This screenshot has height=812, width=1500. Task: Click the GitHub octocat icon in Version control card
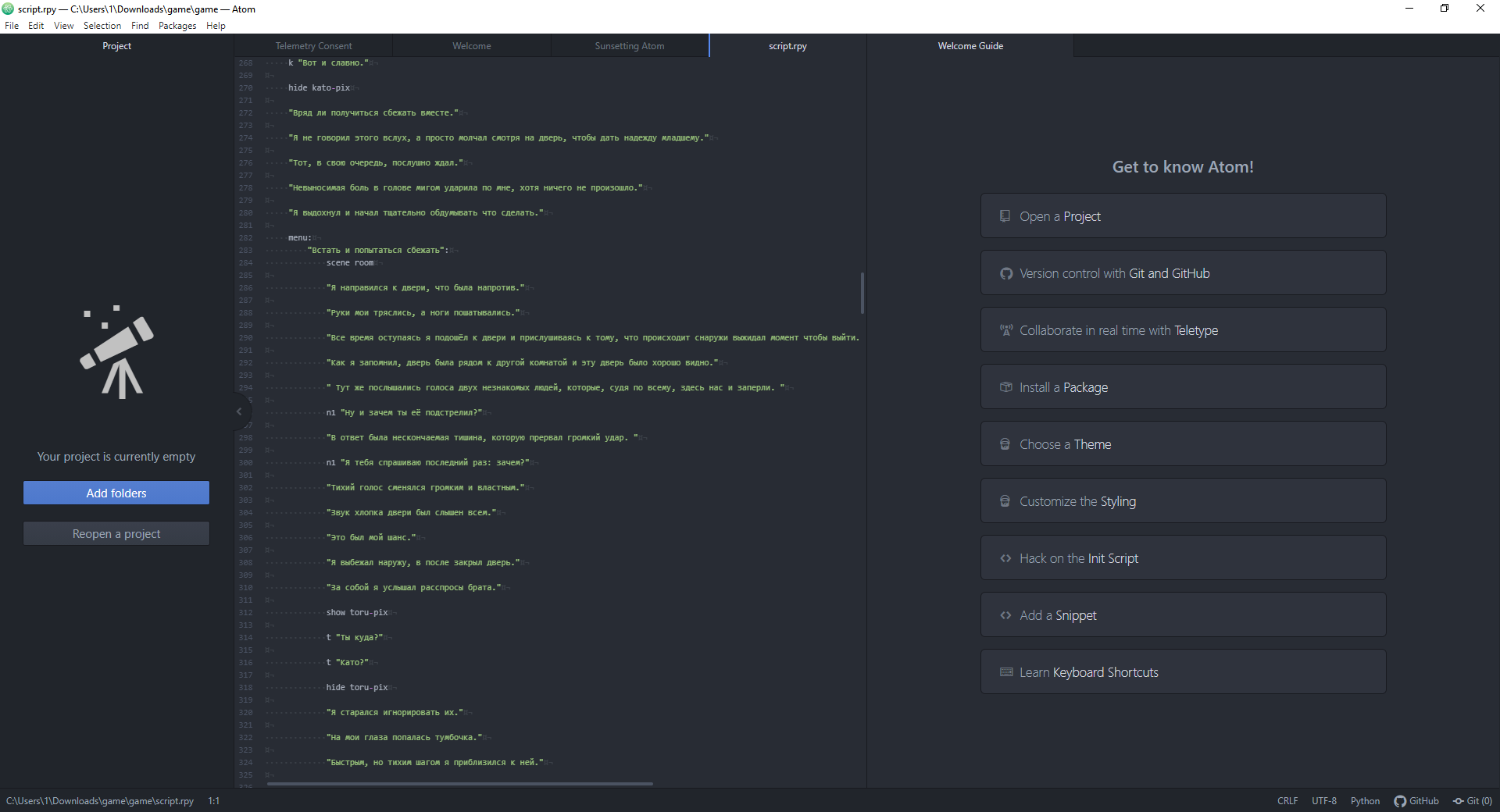[1006, 273]
